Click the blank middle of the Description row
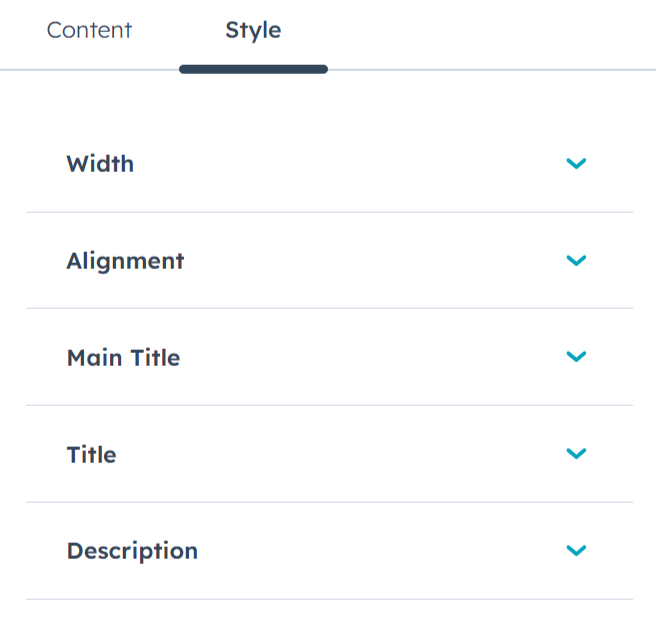 (380, 550)
